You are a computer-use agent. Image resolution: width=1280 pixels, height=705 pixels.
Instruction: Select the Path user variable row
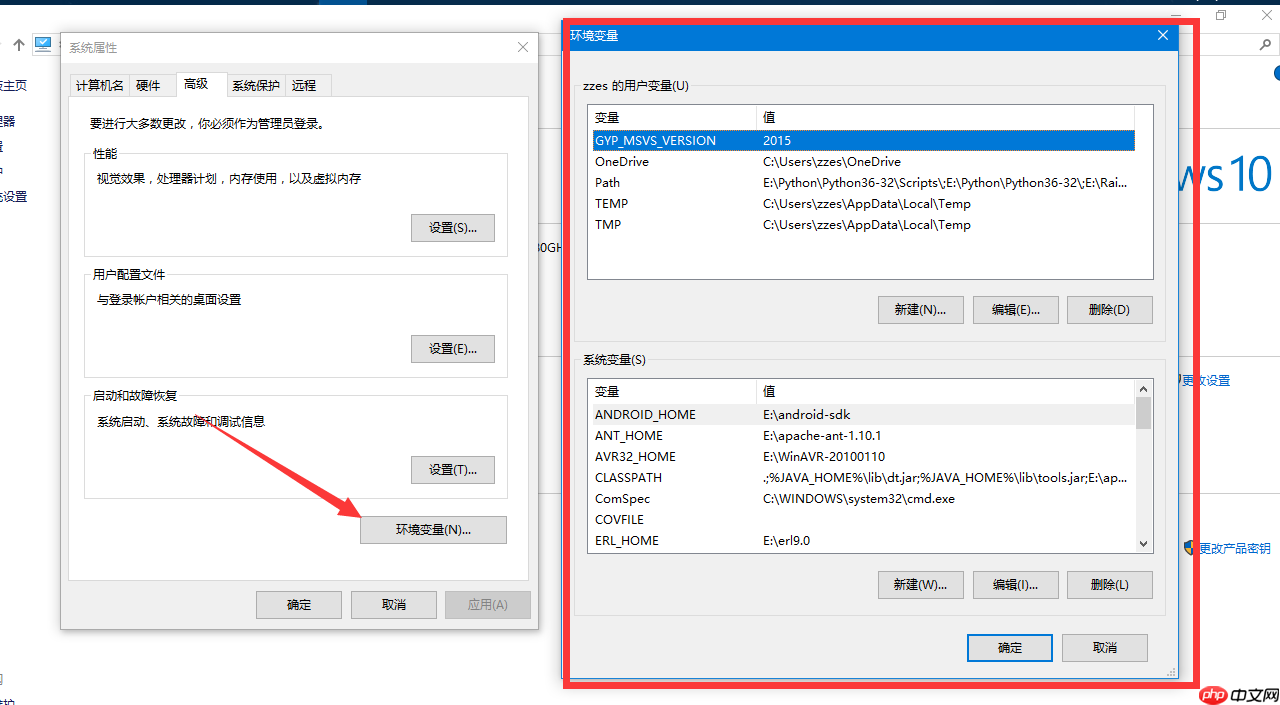point(700,182)
